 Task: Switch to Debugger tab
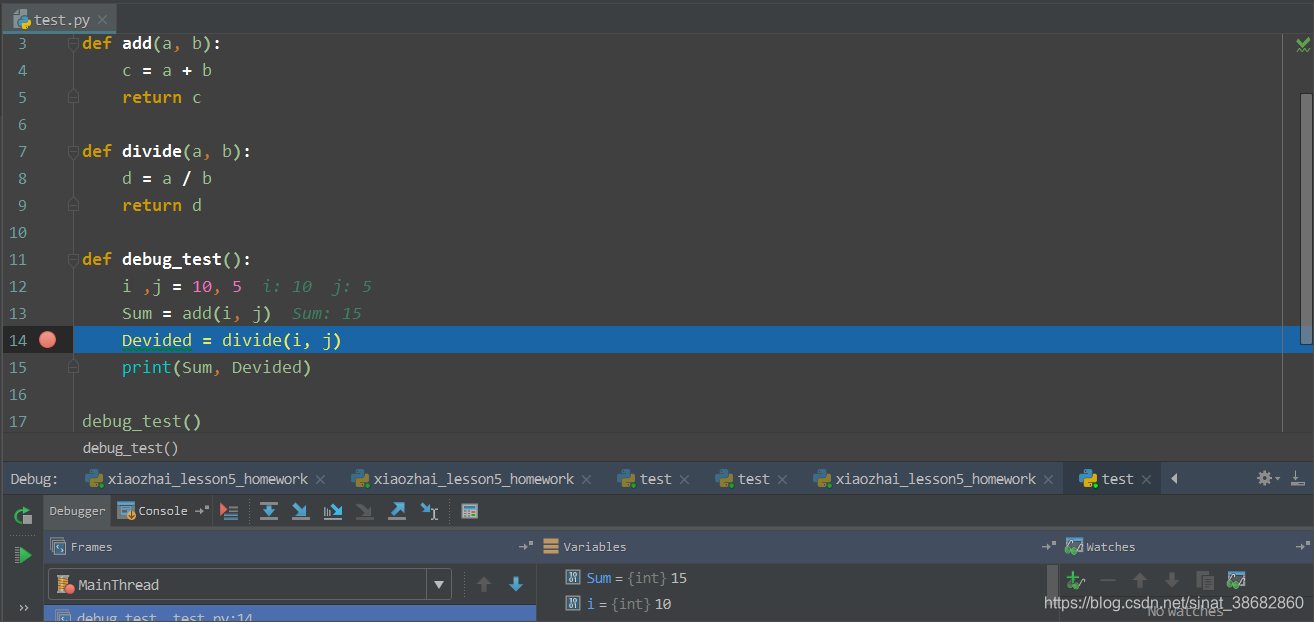77,511
